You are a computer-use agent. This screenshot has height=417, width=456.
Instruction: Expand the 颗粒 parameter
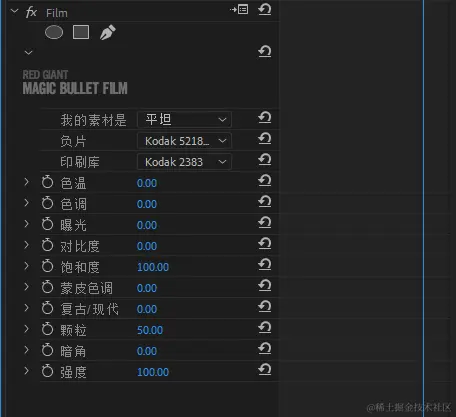tap(27, 329)
